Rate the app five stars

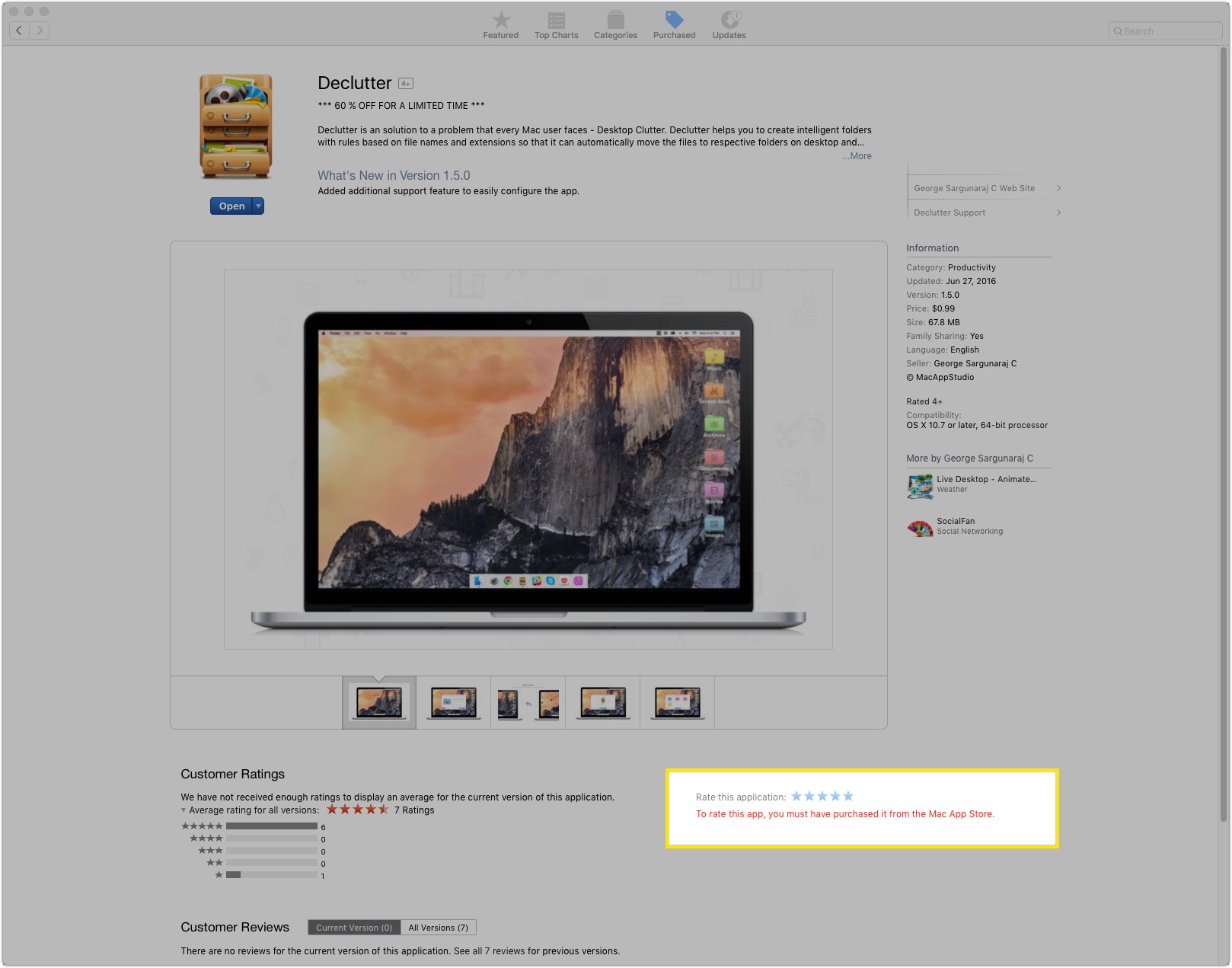tap(848, 796)
